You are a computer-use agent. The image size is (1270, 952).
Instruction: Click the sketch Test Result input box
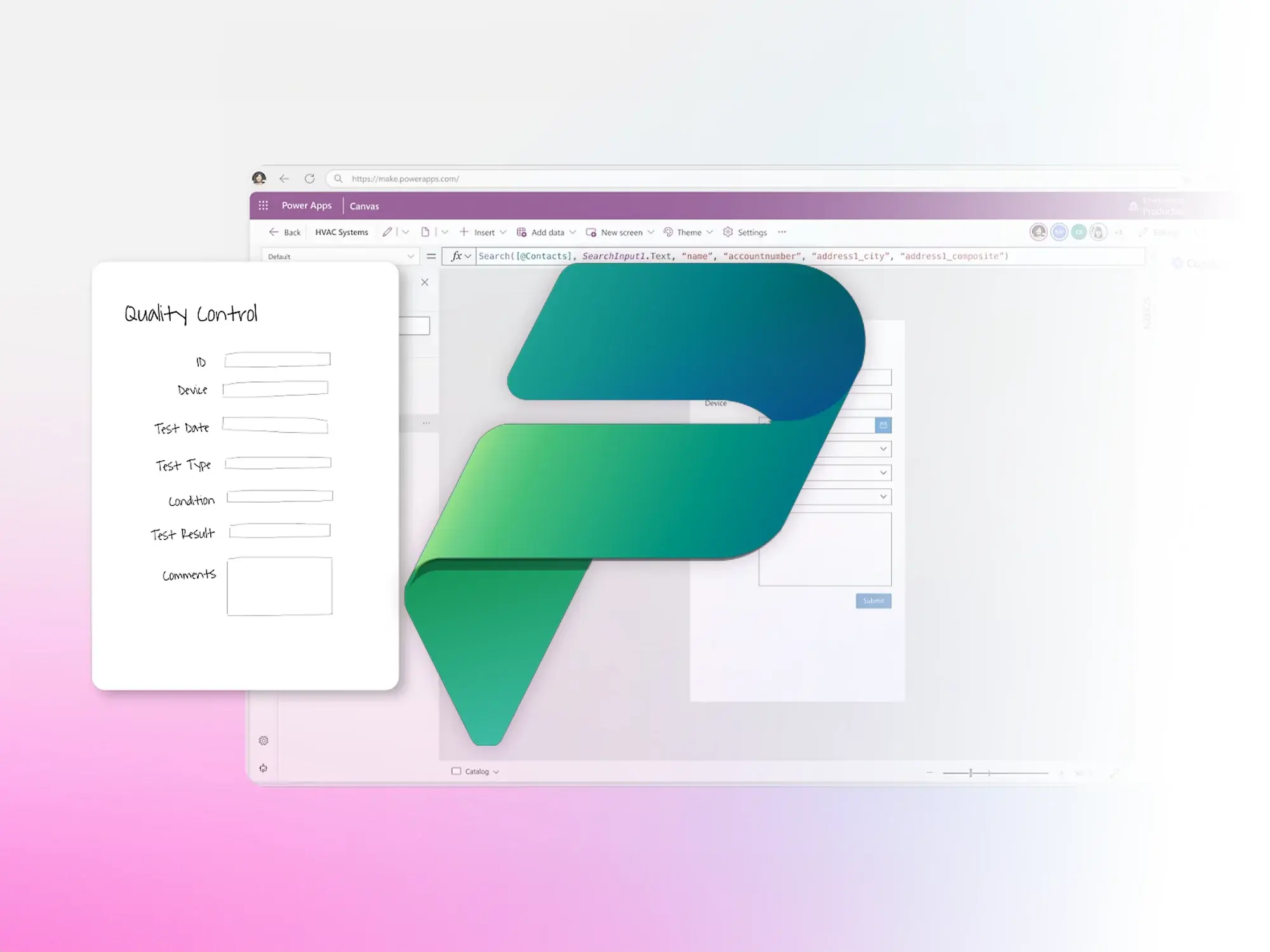[x=280, y=531]
